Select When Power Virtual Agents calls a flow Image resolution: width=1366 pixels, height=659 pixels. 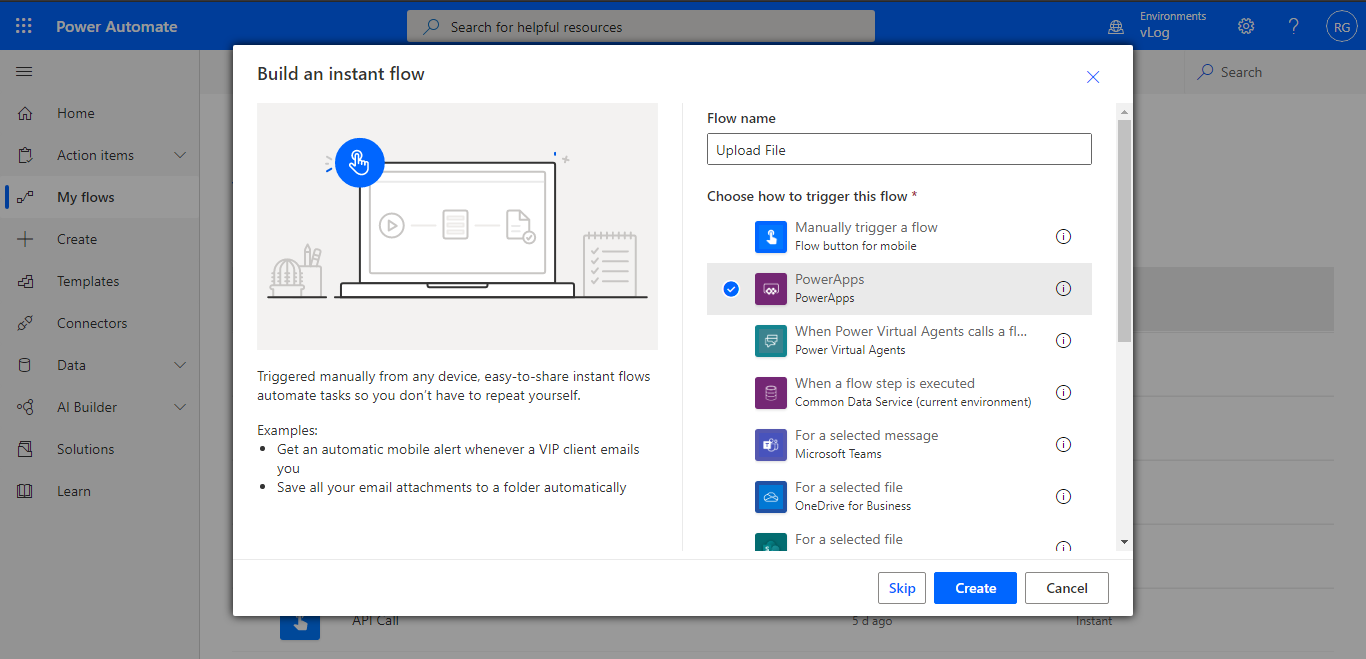tap(899, 341)
